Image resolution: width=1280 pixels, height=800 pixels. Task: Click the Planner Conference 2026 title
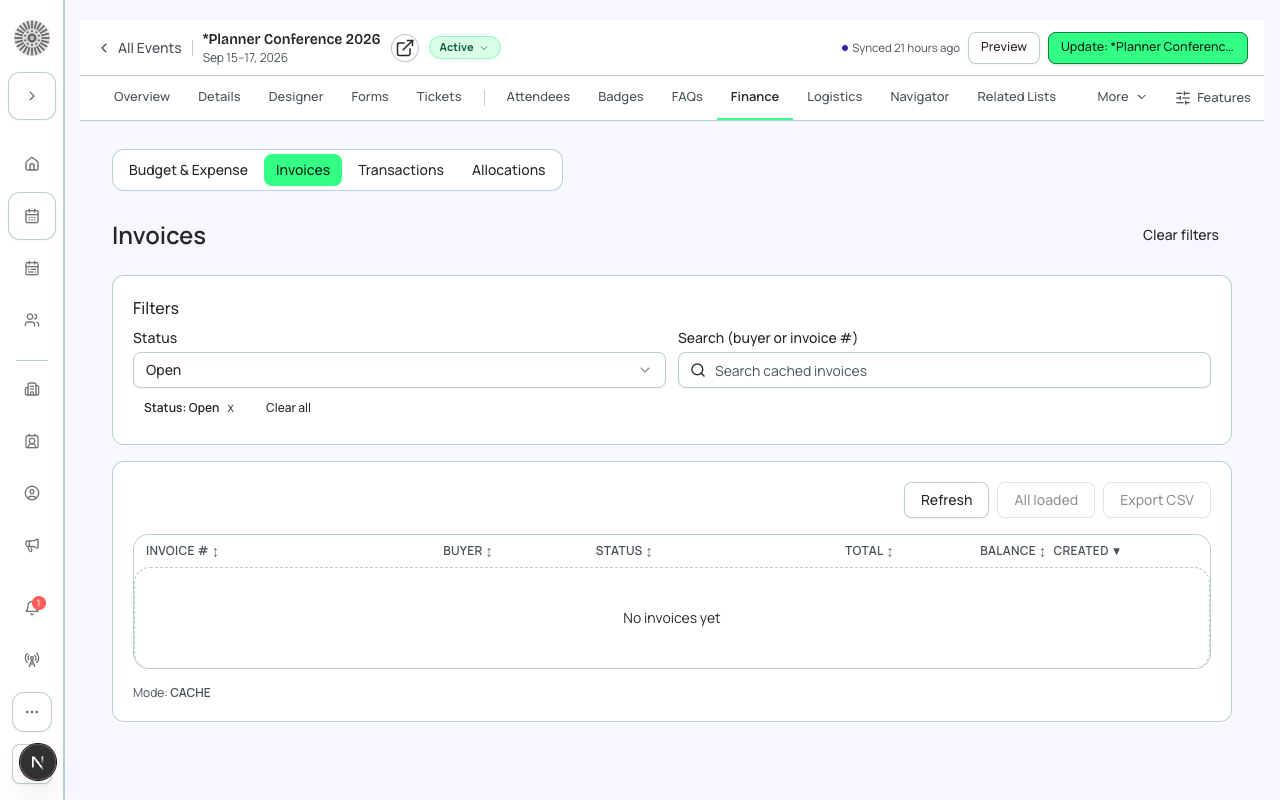[x=291, y=39]
